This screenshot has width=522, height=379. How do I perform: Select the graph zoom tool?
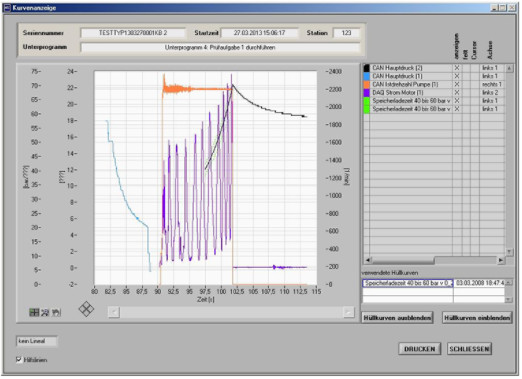coord(45,312)
